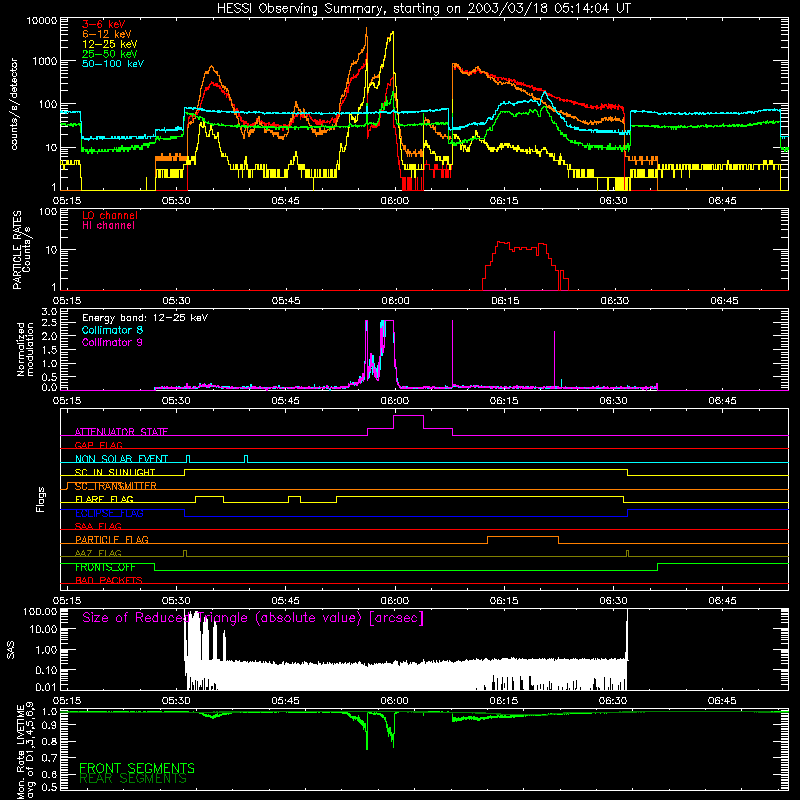Click the HESSI Observing Summary title
Screen dimensions: 800x800
(423, 9)
